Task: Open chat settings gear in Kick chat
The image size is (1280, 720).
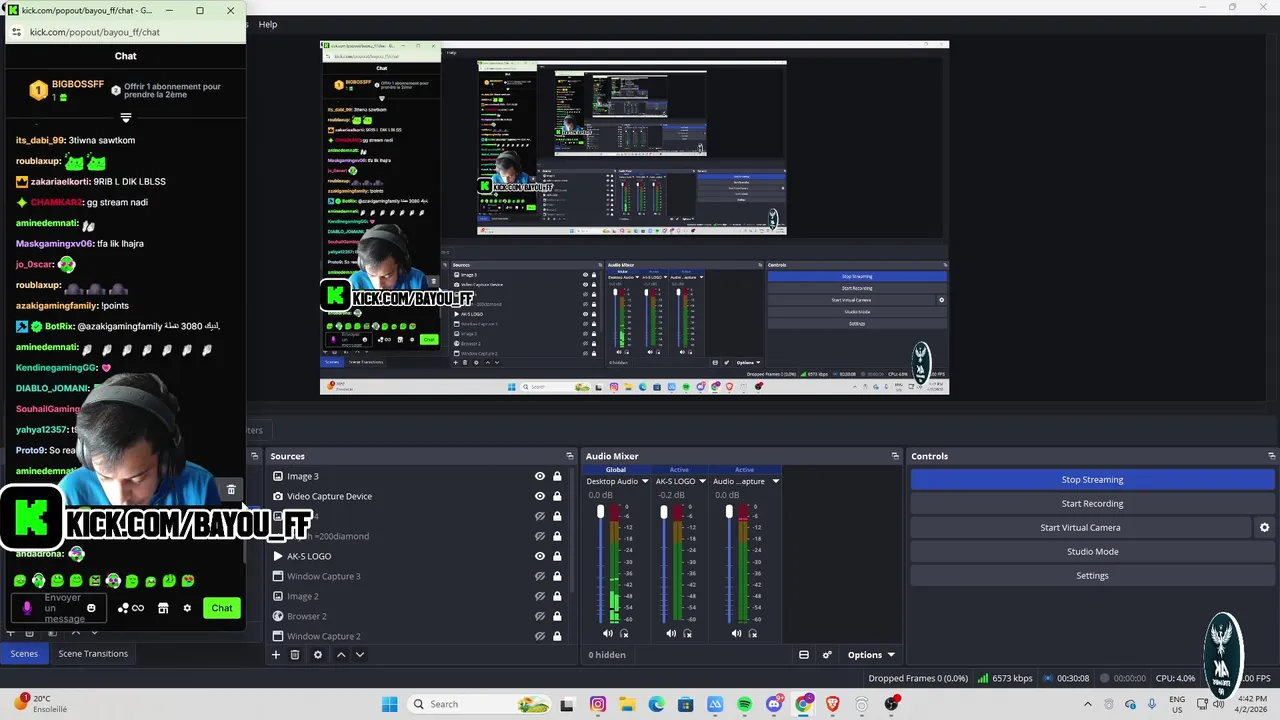Action: [x=187, y=608]
